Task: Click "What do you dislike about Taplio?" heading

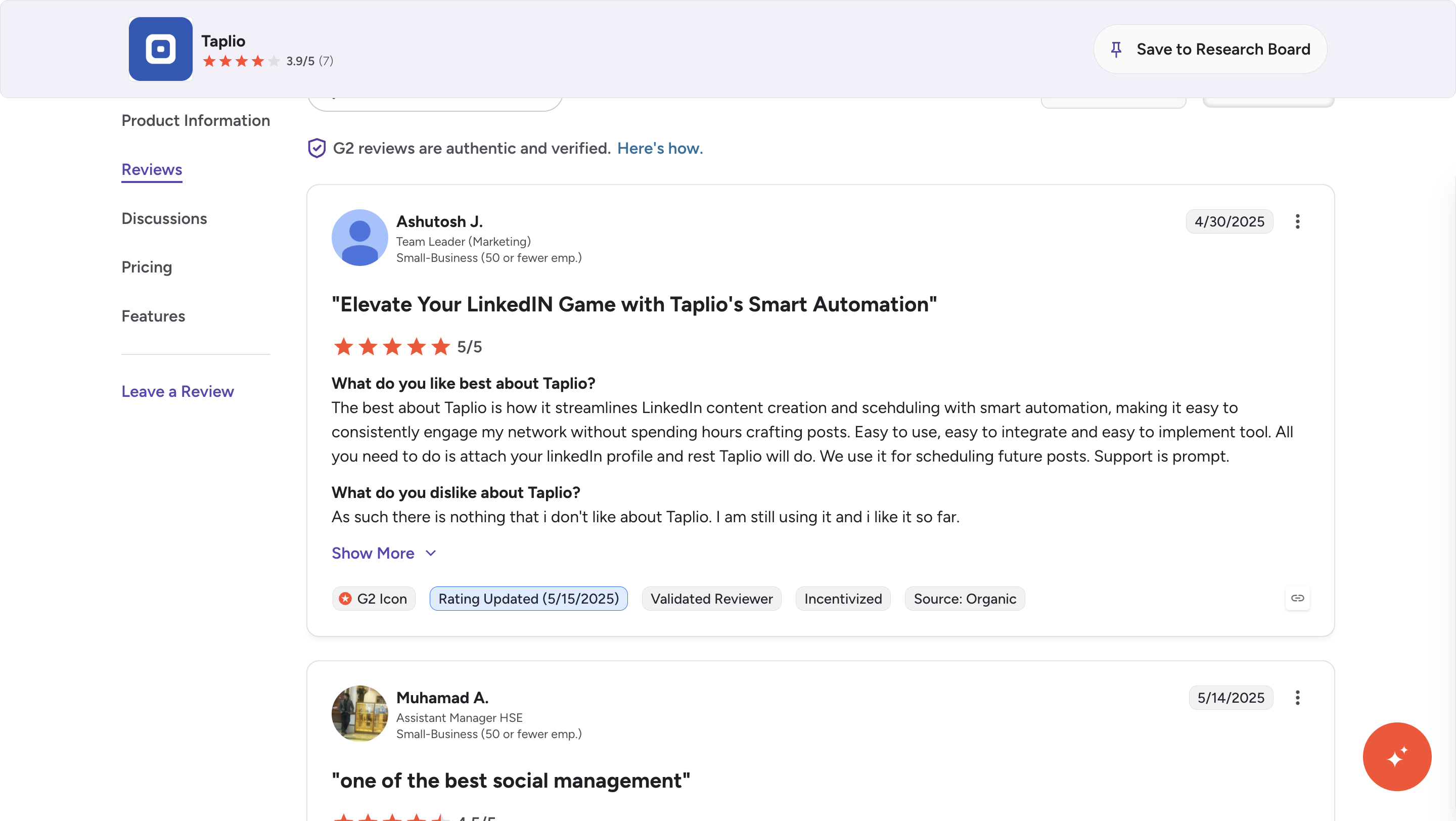Action: [456, 493]
